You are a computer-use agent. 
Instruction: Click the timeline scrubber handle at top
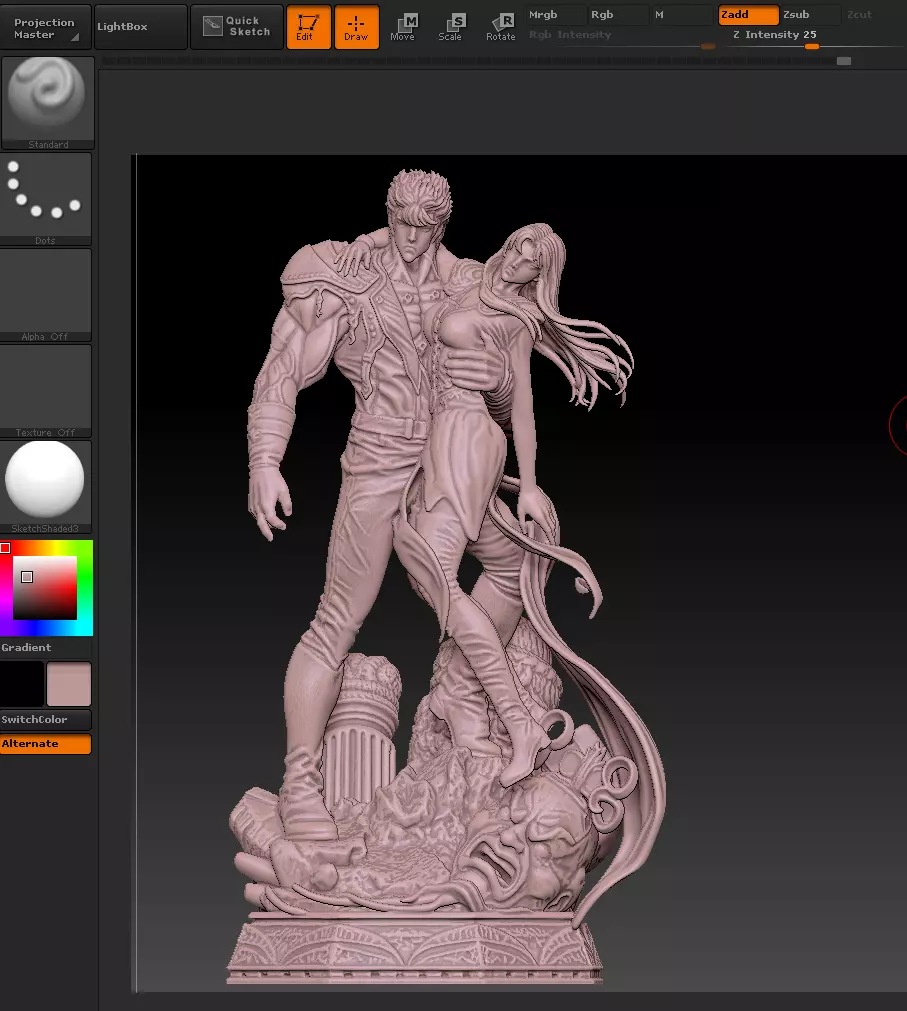coord(844,61)
